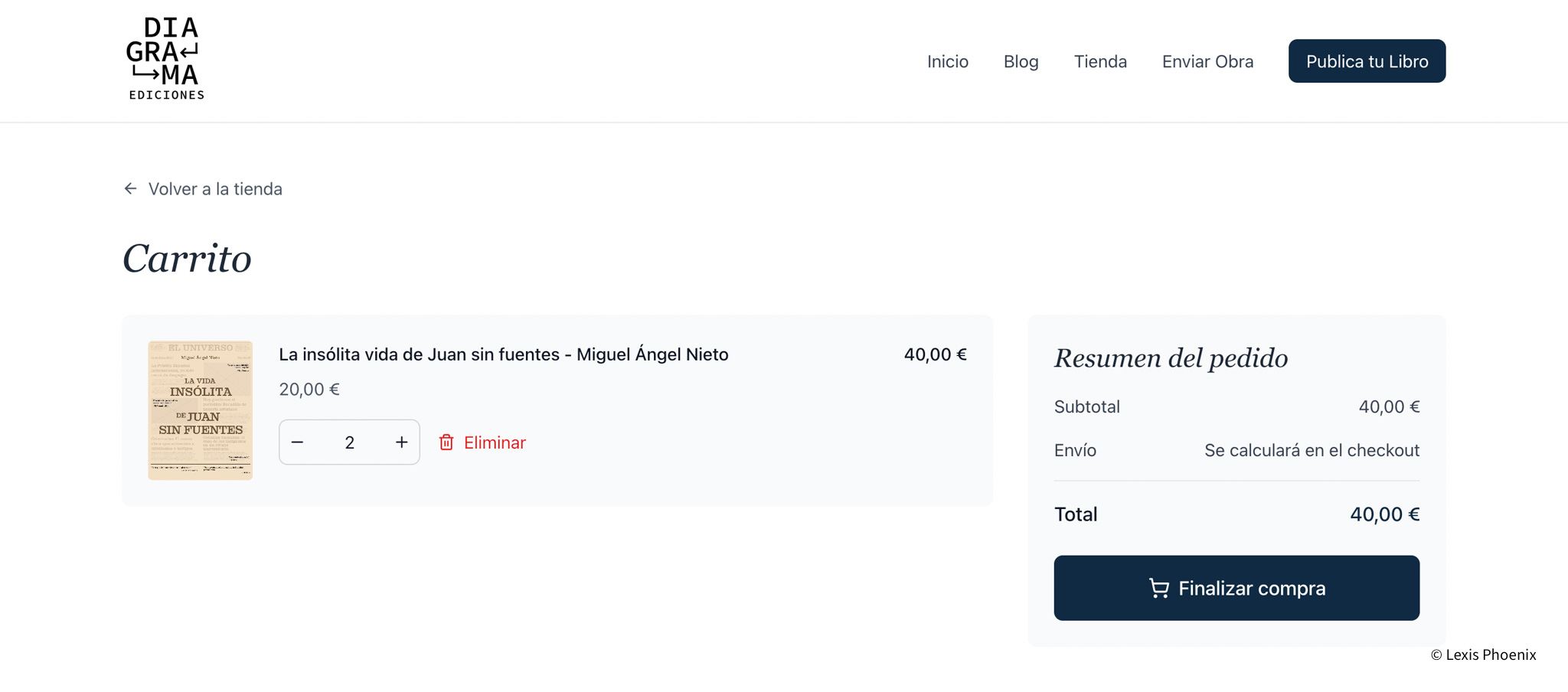Click the back arrow icon

(131, 188)
